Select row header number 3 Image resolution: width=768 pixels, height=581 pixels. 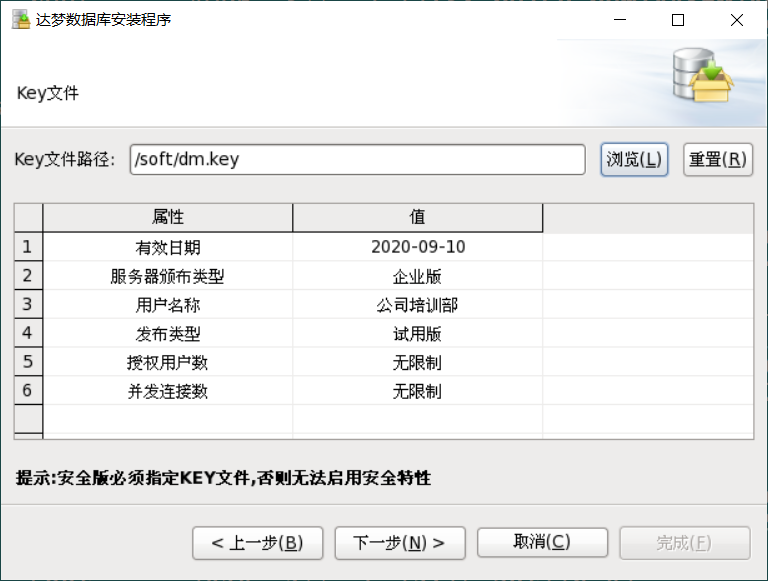pyautogui.click(x=28, y=304)
